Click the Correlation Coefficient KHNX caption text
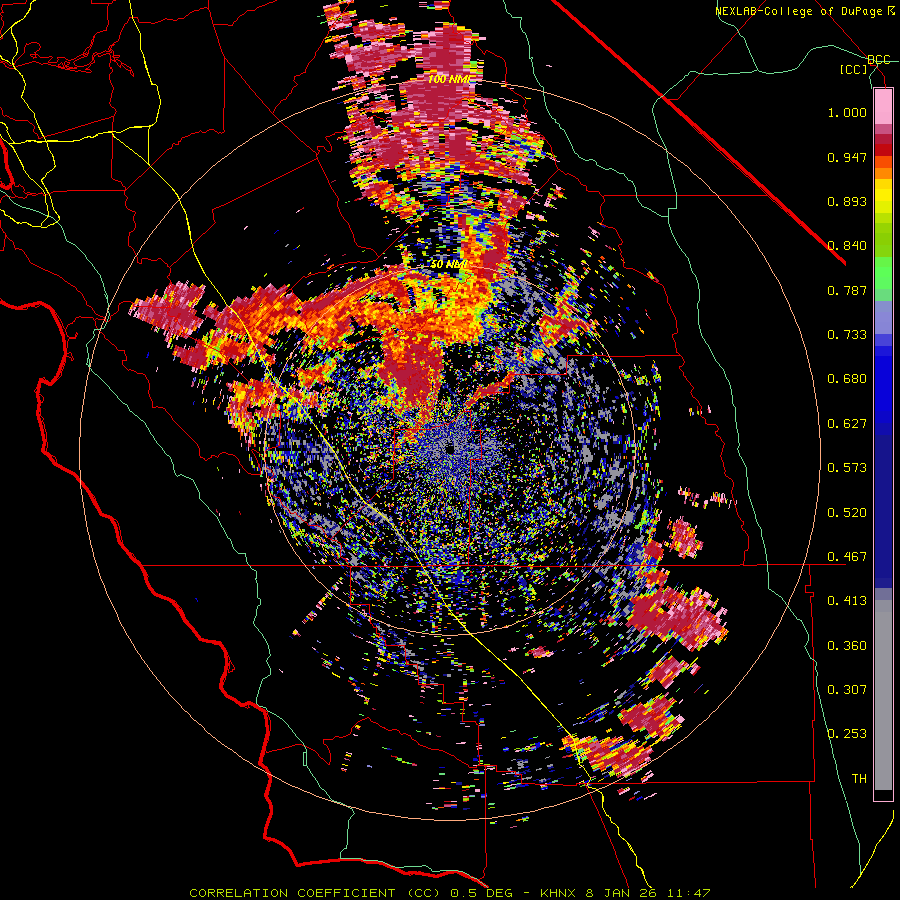The width and height of the screenshot is (900, 900). click(450, 893)
